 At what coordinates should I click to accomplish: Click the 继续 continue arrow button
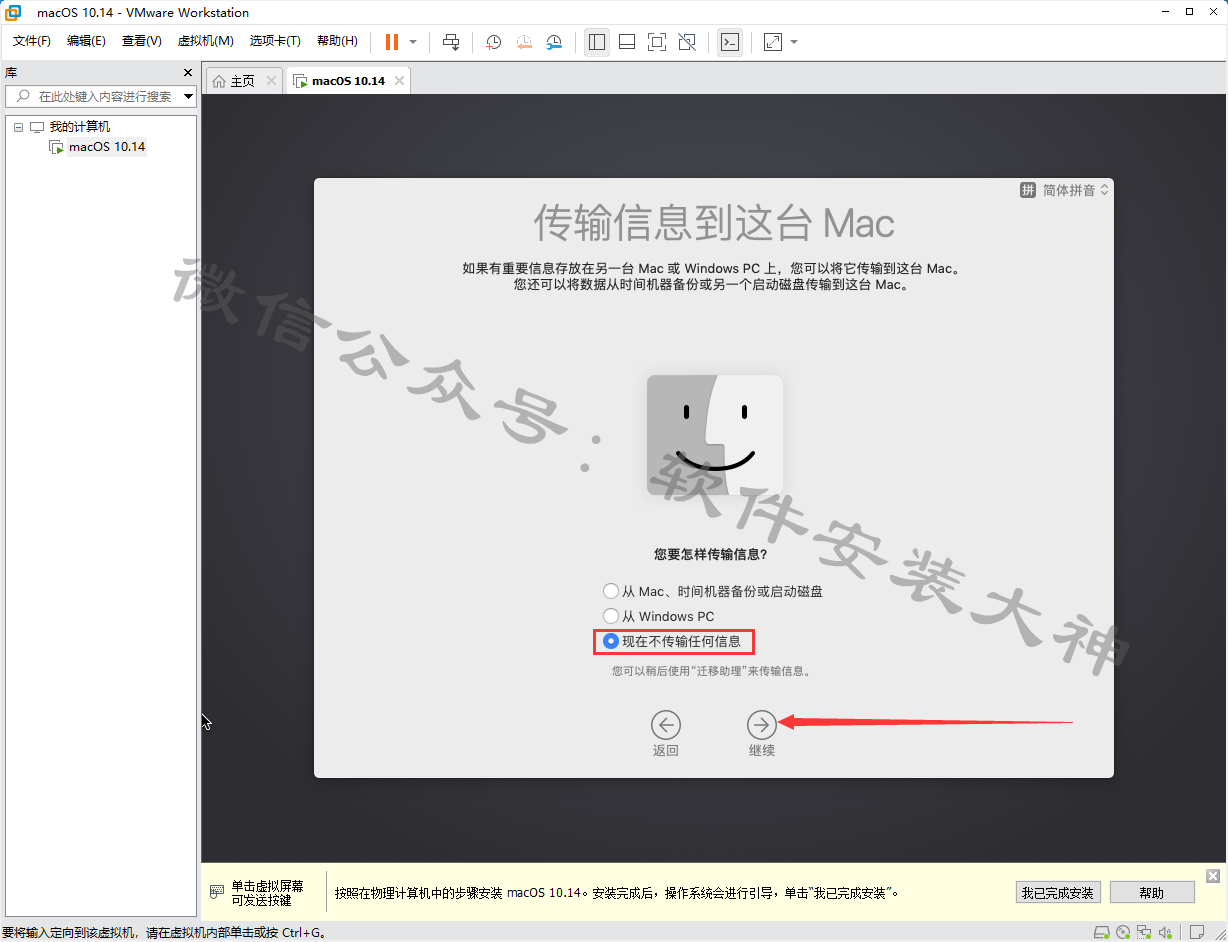point(762,725)
